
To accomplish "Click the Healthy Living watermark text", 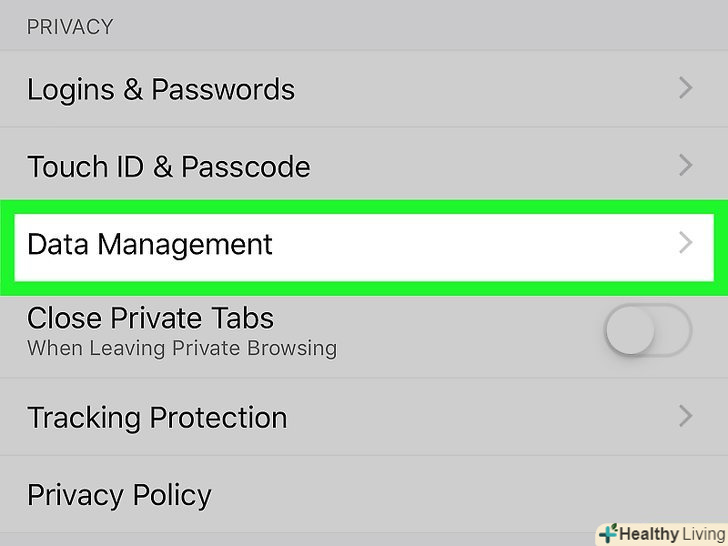I will click(670, 534).
